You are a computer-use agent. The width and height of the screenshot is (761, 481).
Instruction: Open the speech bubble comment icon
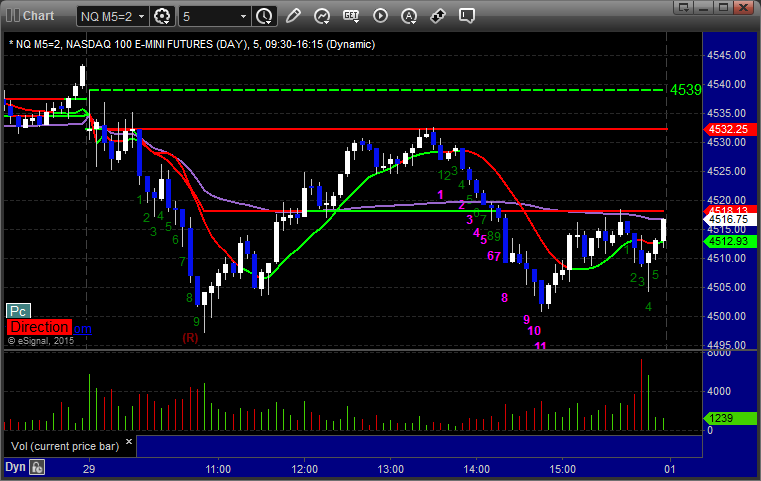(467, 16)
